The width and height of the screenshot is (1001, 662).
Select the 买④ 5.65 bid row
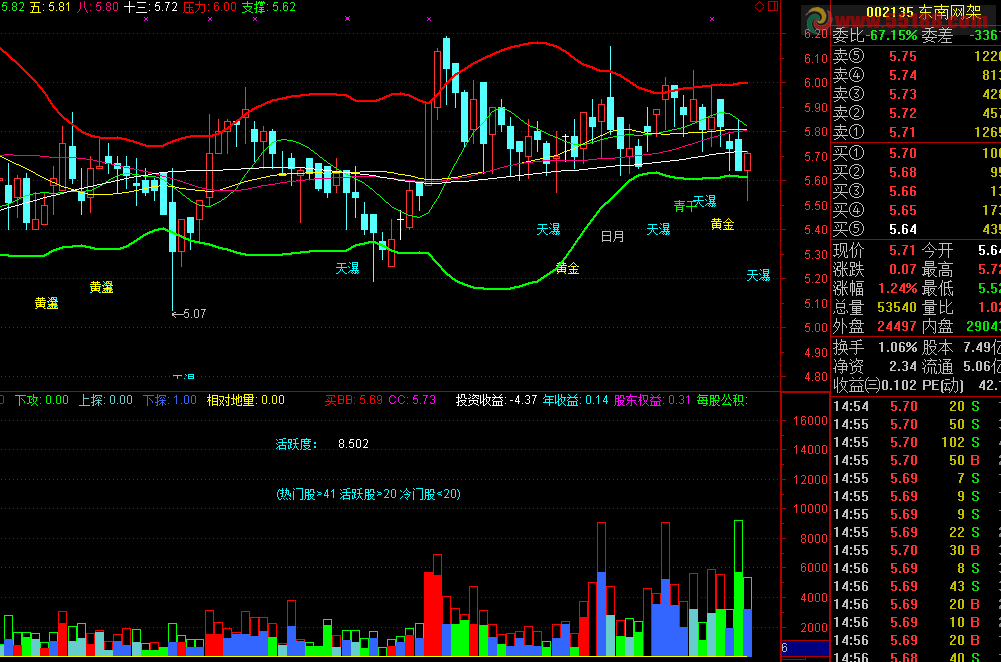[x=916, y=211]
